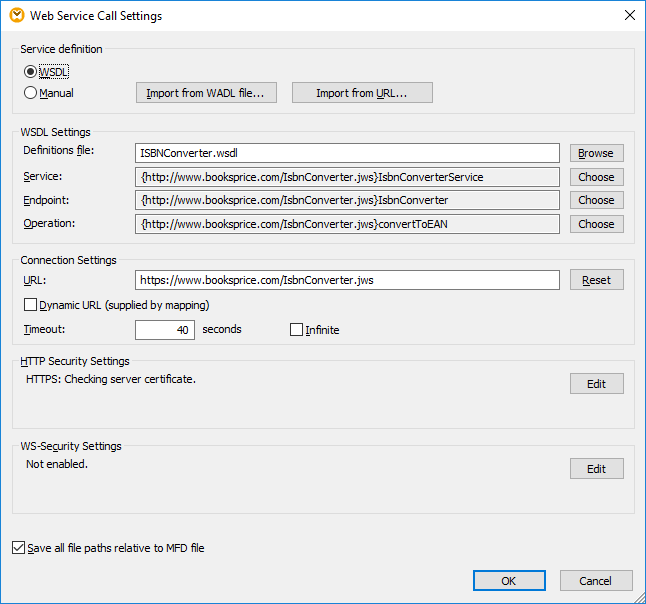Viewport: 646px width, 604px height.
Task: Choose a different Service
Action: pos(596,177)
